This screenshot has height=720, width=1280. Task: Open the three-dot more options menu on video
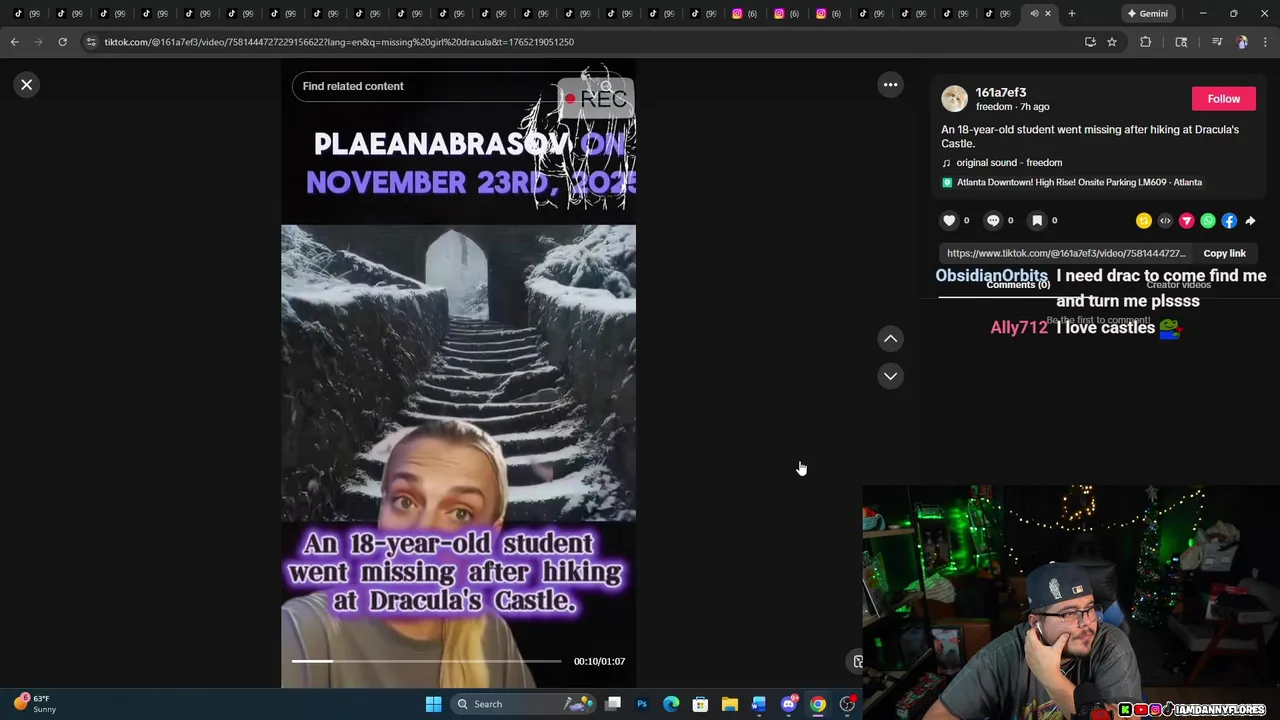890,85
